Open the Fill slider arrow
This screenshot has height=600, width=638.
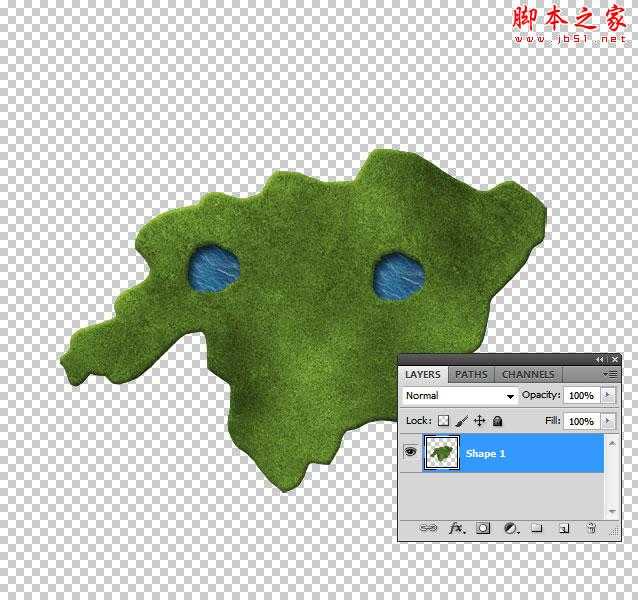(x=608, y=422)
